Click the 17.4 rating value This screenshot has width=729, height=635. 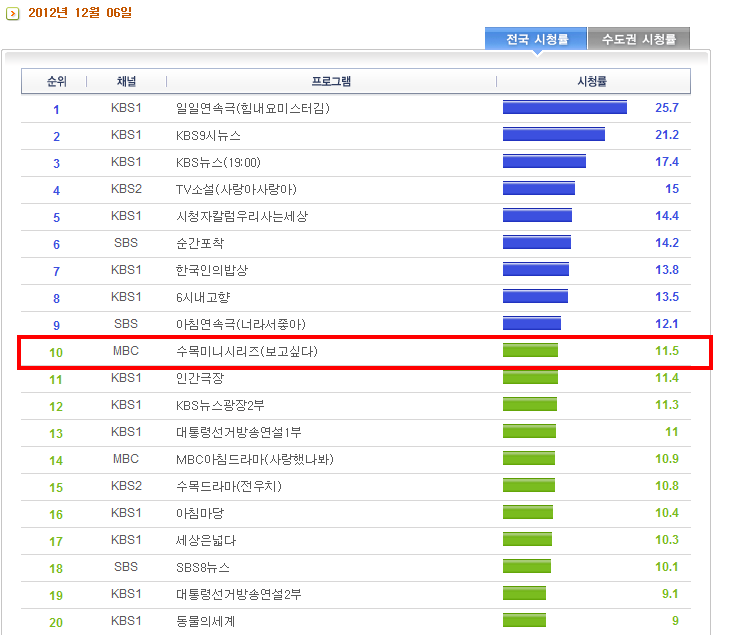tap(667, 161)
